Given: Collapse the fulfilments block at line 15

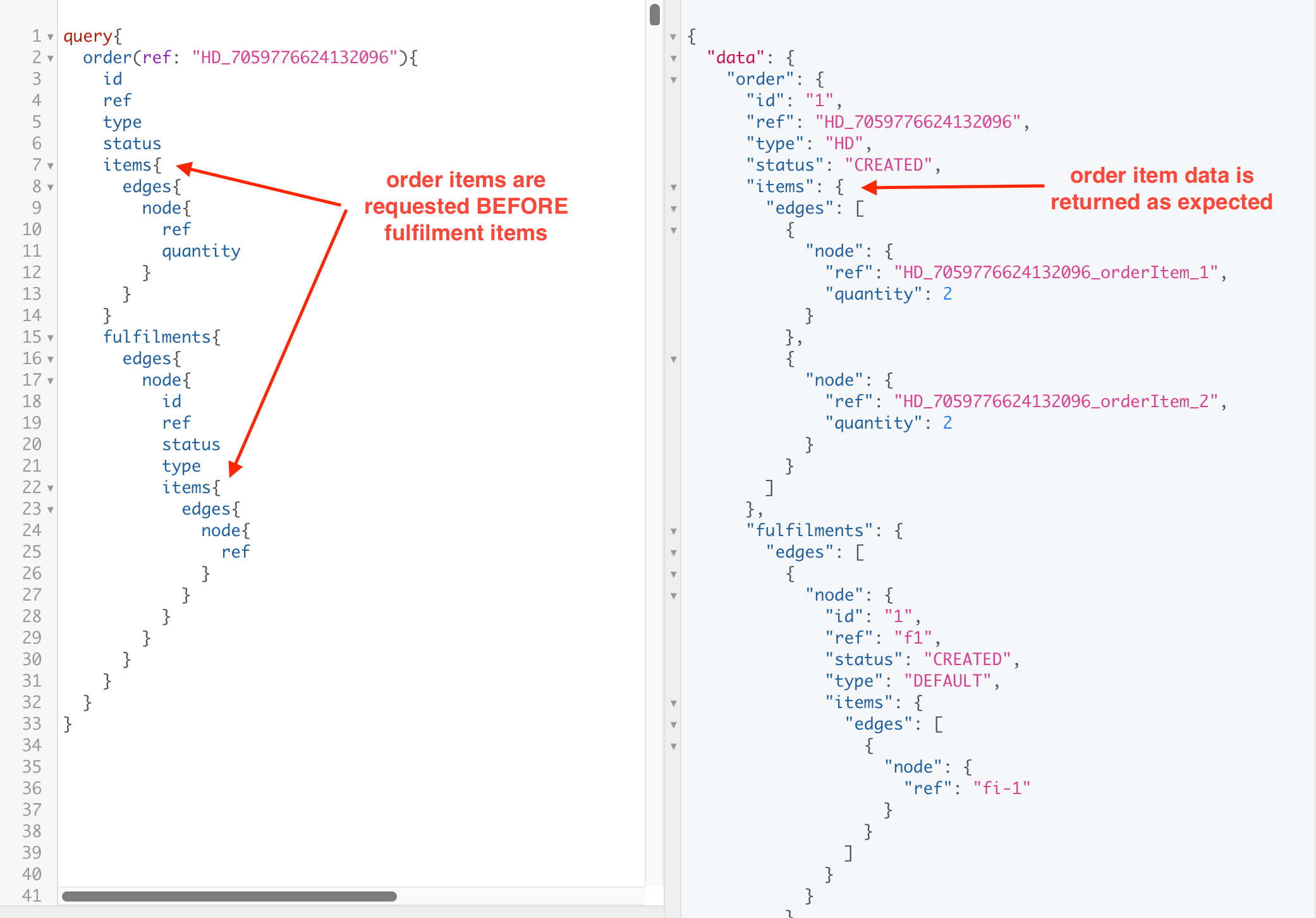Looking at the screenshot, I should (x=50, y=338).
